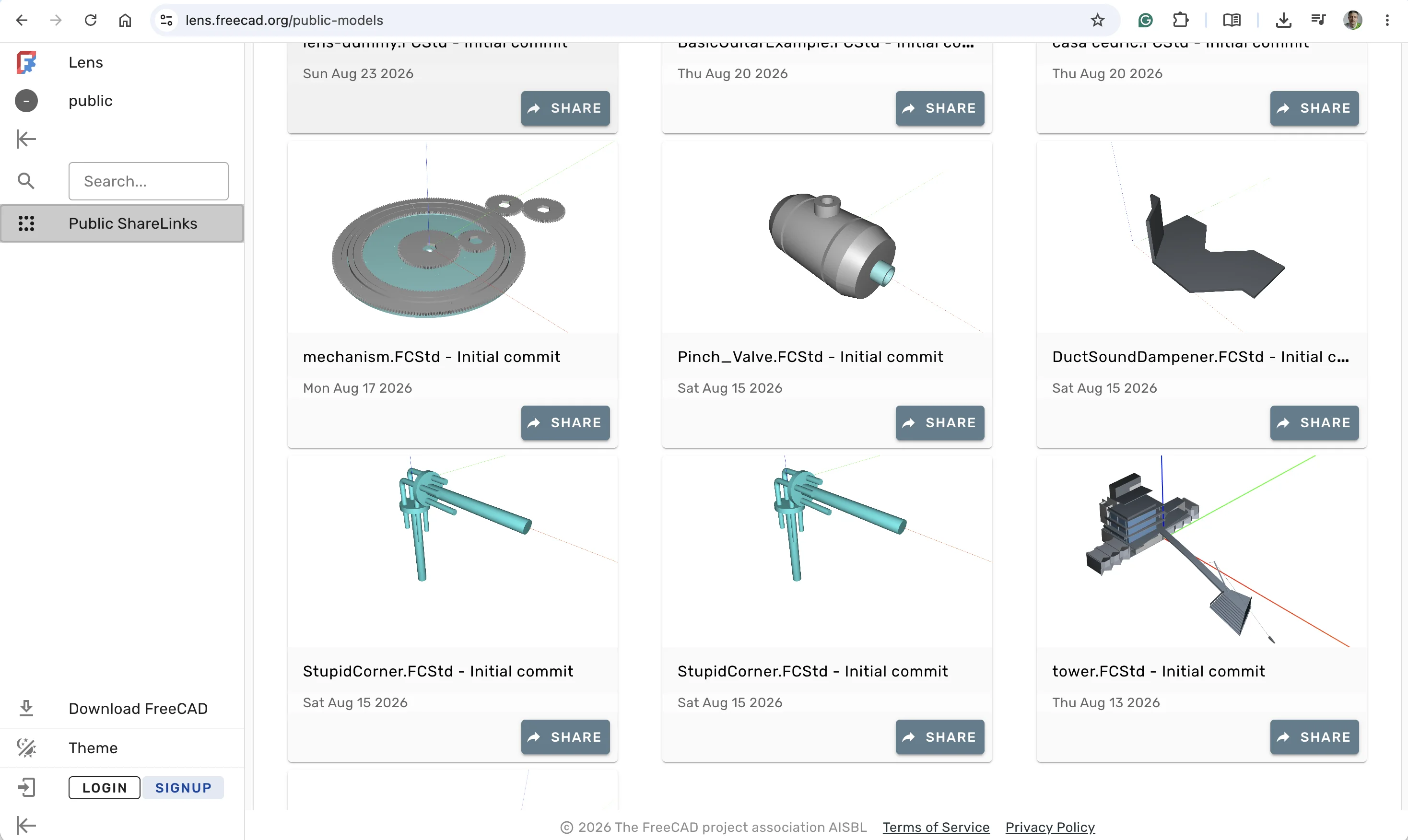Open the Pinch Valve model thumbnail

tap(827, 237)
